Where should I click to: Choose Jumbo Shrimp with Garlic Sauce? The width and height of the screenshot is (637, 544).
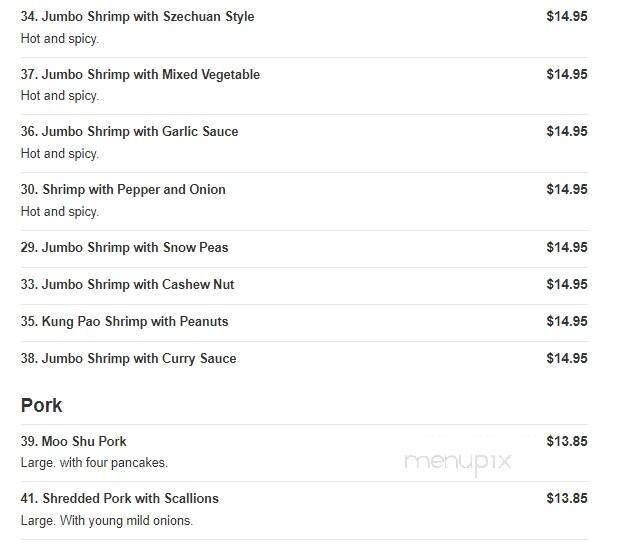coord(129,132)
